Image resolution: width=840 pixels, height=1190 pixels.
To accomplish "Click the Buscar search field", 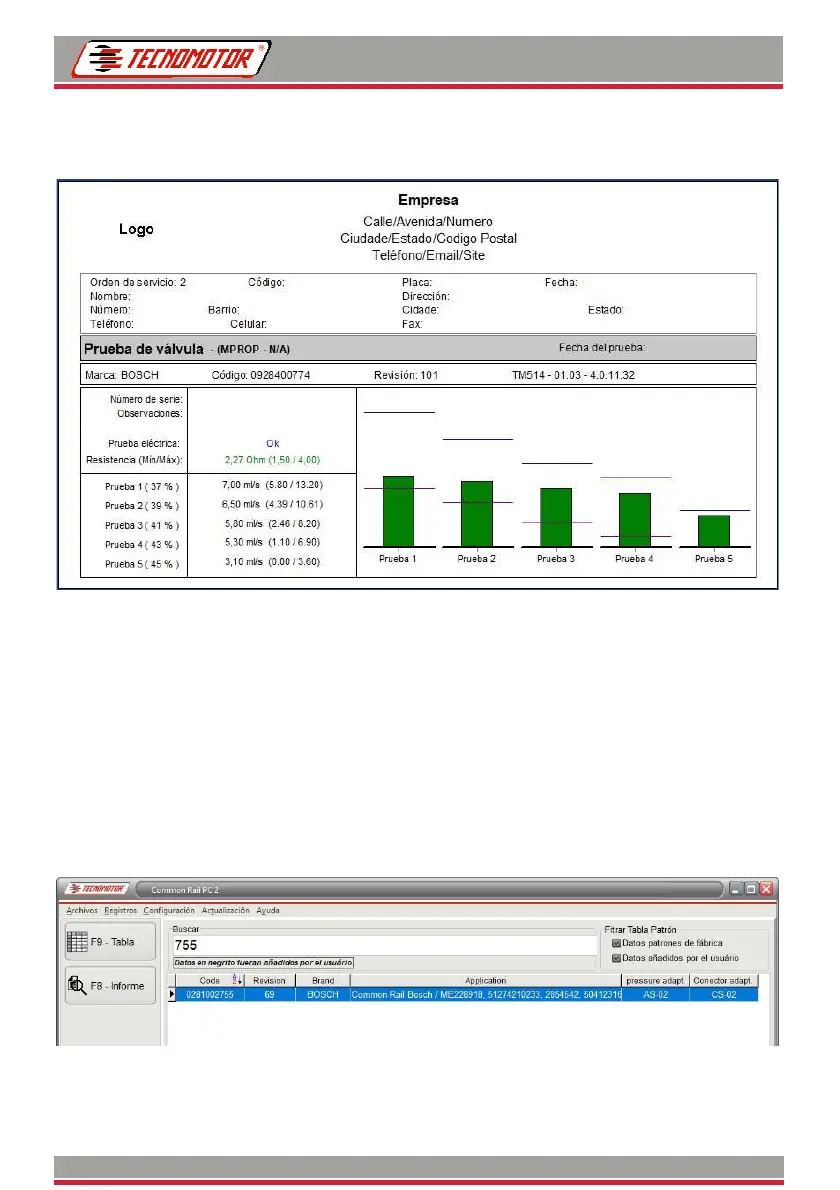I will pos(385,945).
